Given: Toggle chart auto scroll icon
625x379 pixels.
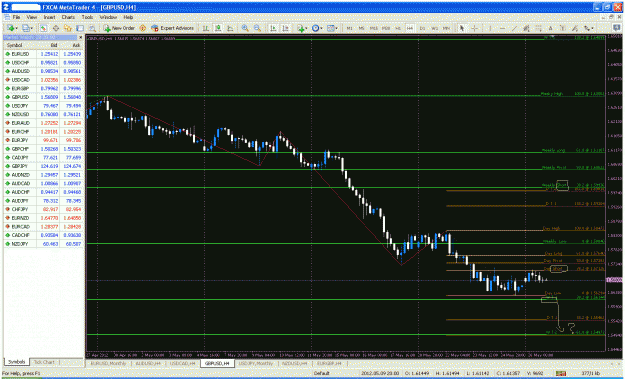Looking at the screenshot, I should [273, 28].
